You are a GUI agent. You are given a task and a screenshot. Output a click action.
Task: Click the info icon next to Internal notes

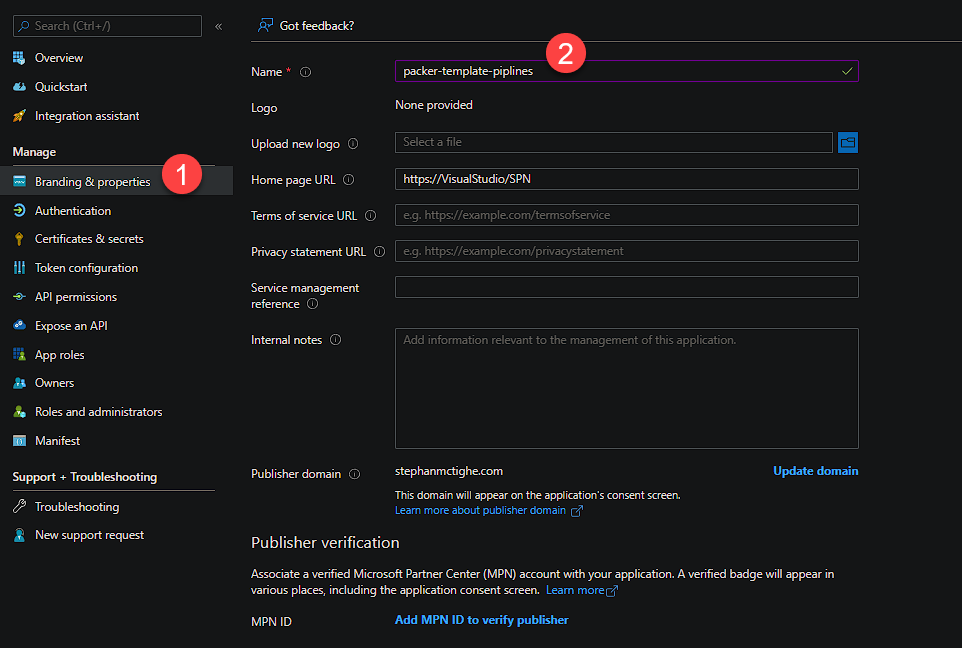[335, 340]
